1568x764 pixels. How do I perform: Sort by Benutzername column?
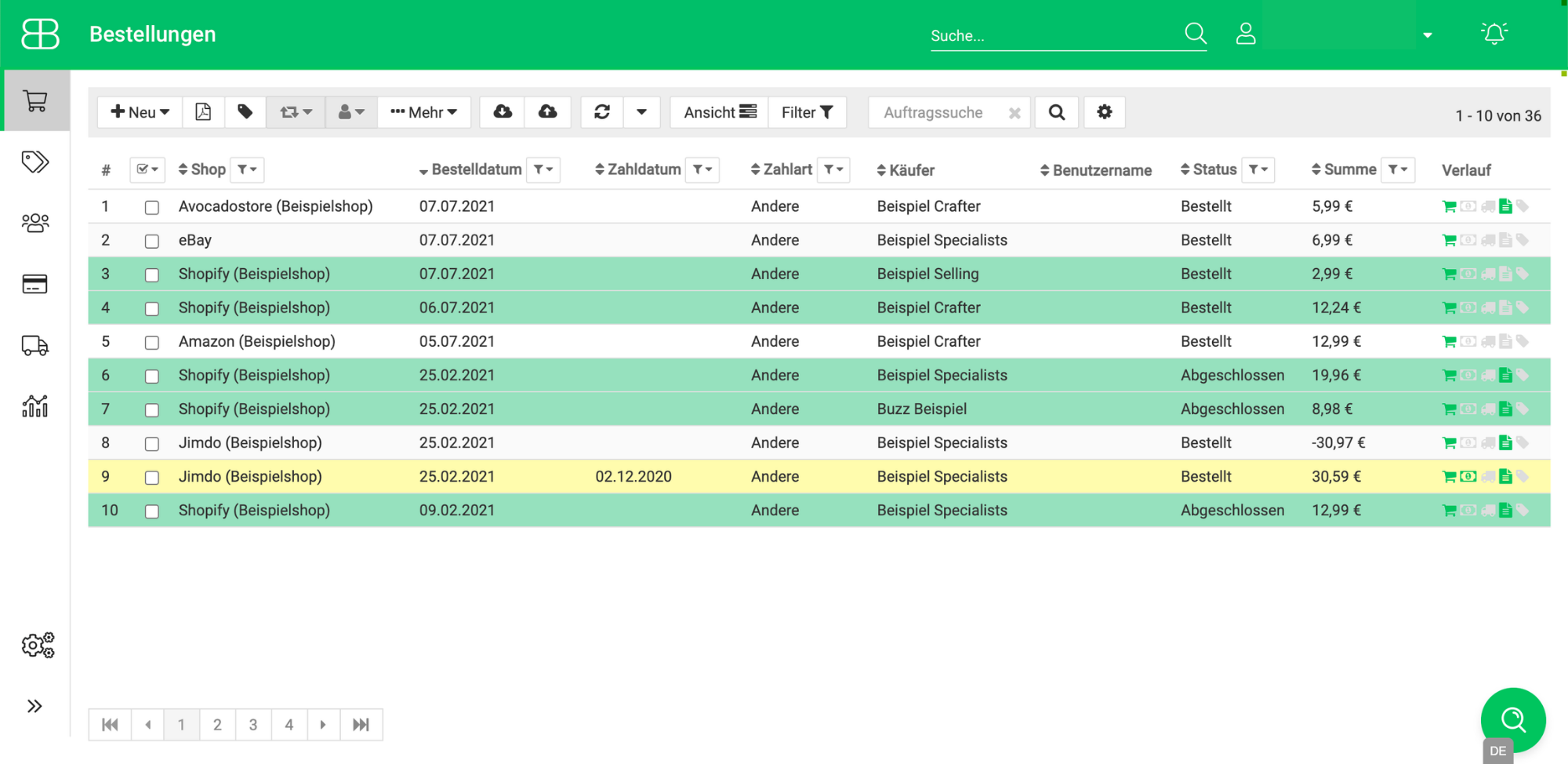pyautogui.click(x=1096, y=170)
